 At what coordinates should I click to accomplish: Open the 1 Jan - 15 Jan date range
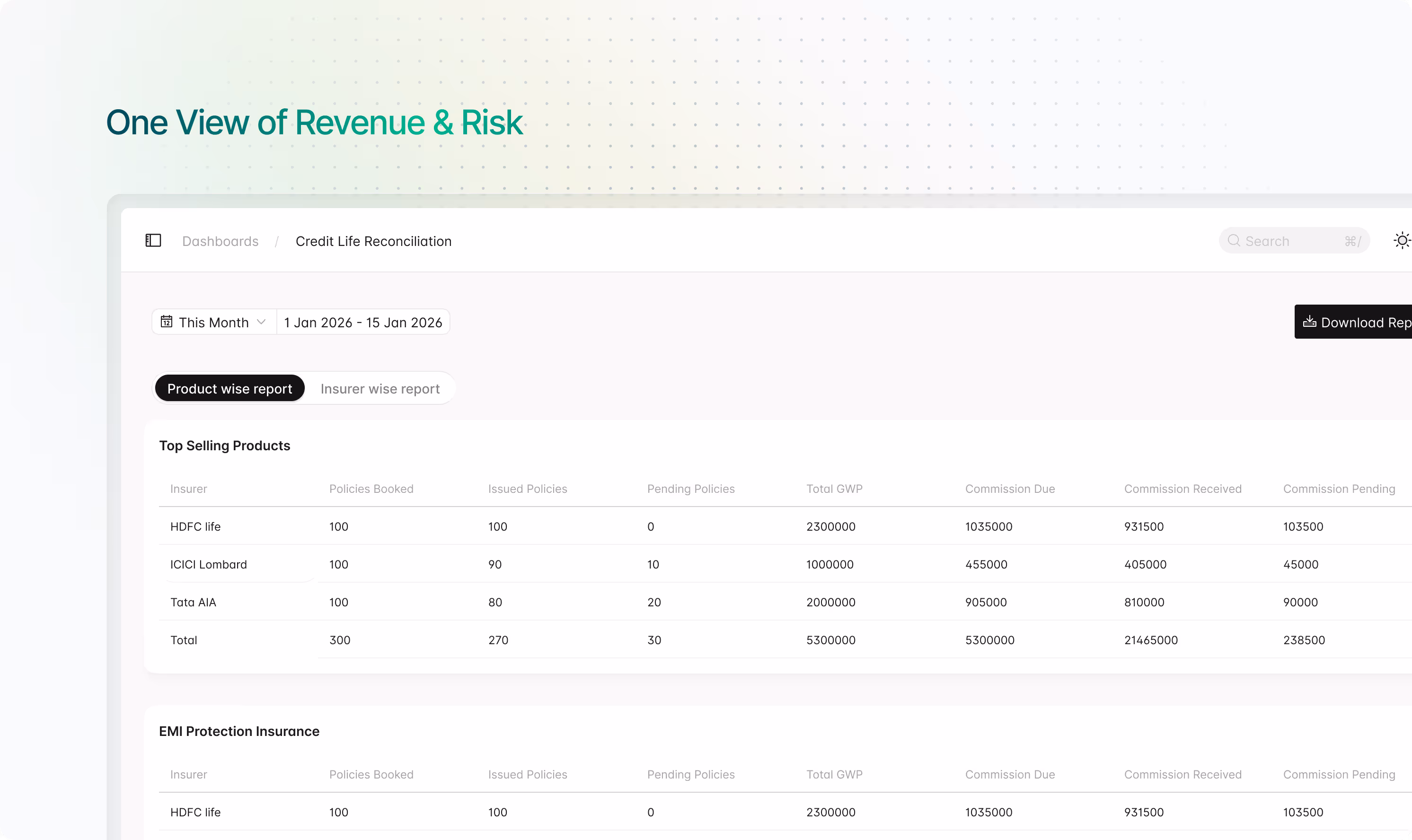[x=363, y=322]
